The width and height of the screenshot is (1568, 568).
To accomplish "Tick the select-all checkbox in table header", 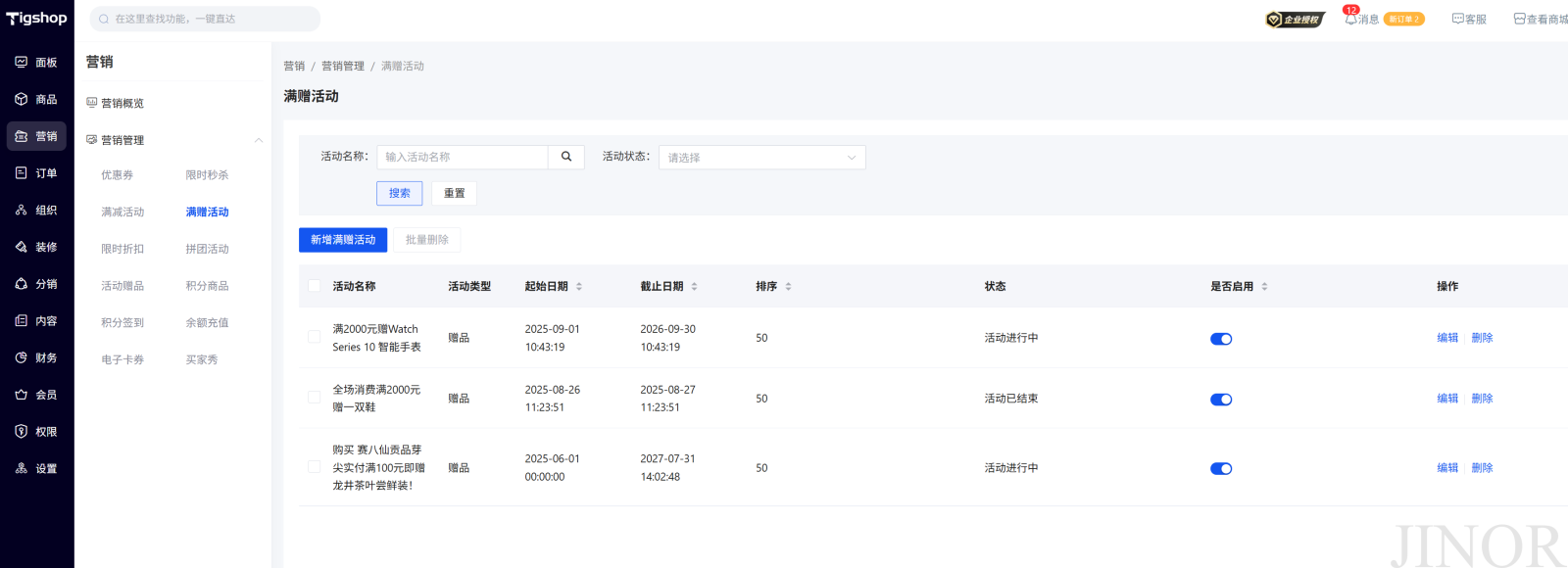I will (x=314, y=286).
